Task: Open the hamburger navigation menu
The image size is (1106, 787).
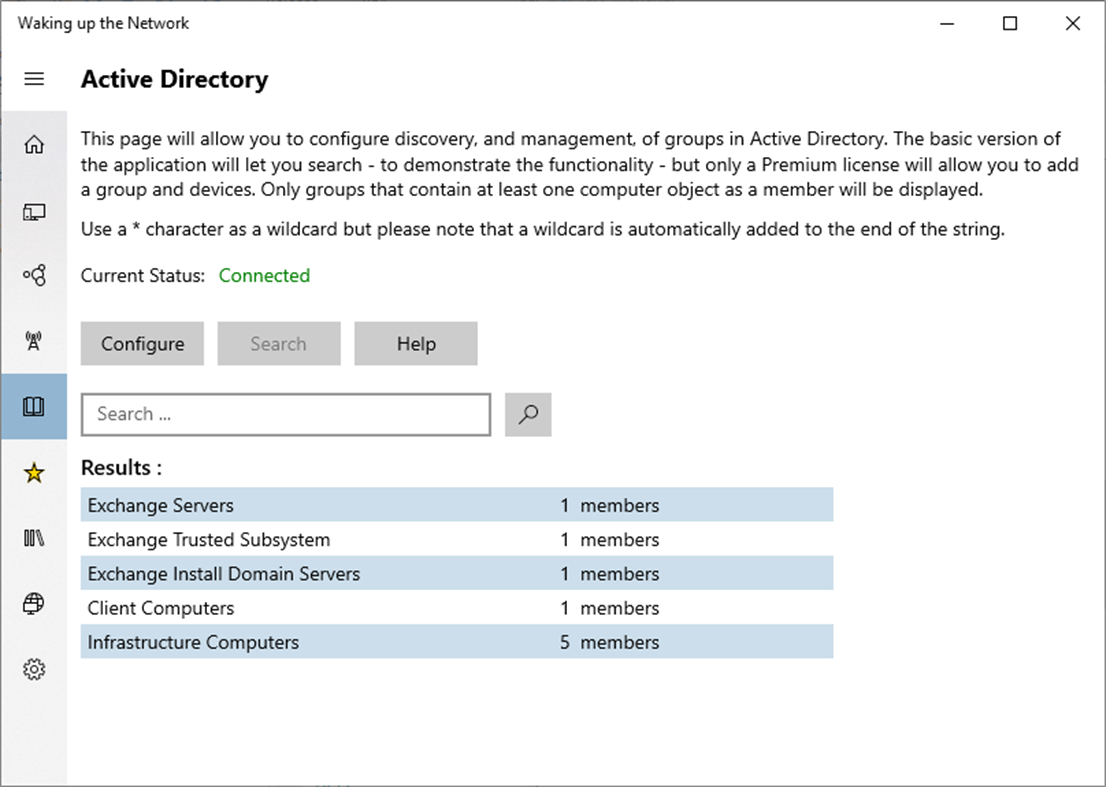Action: 34,79
